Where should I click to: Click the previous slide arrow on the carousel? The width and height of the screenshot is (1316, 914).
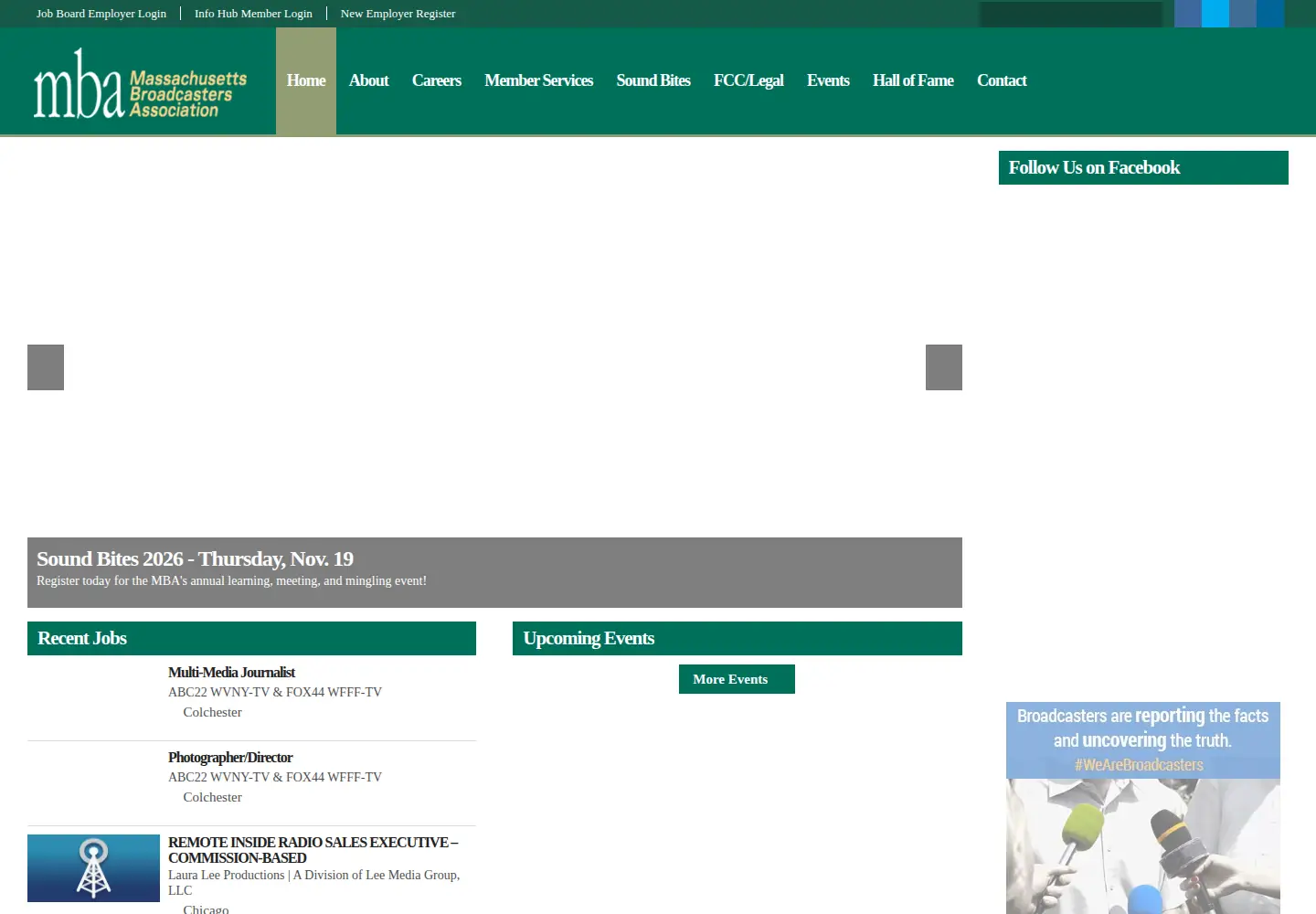point(46,367)
